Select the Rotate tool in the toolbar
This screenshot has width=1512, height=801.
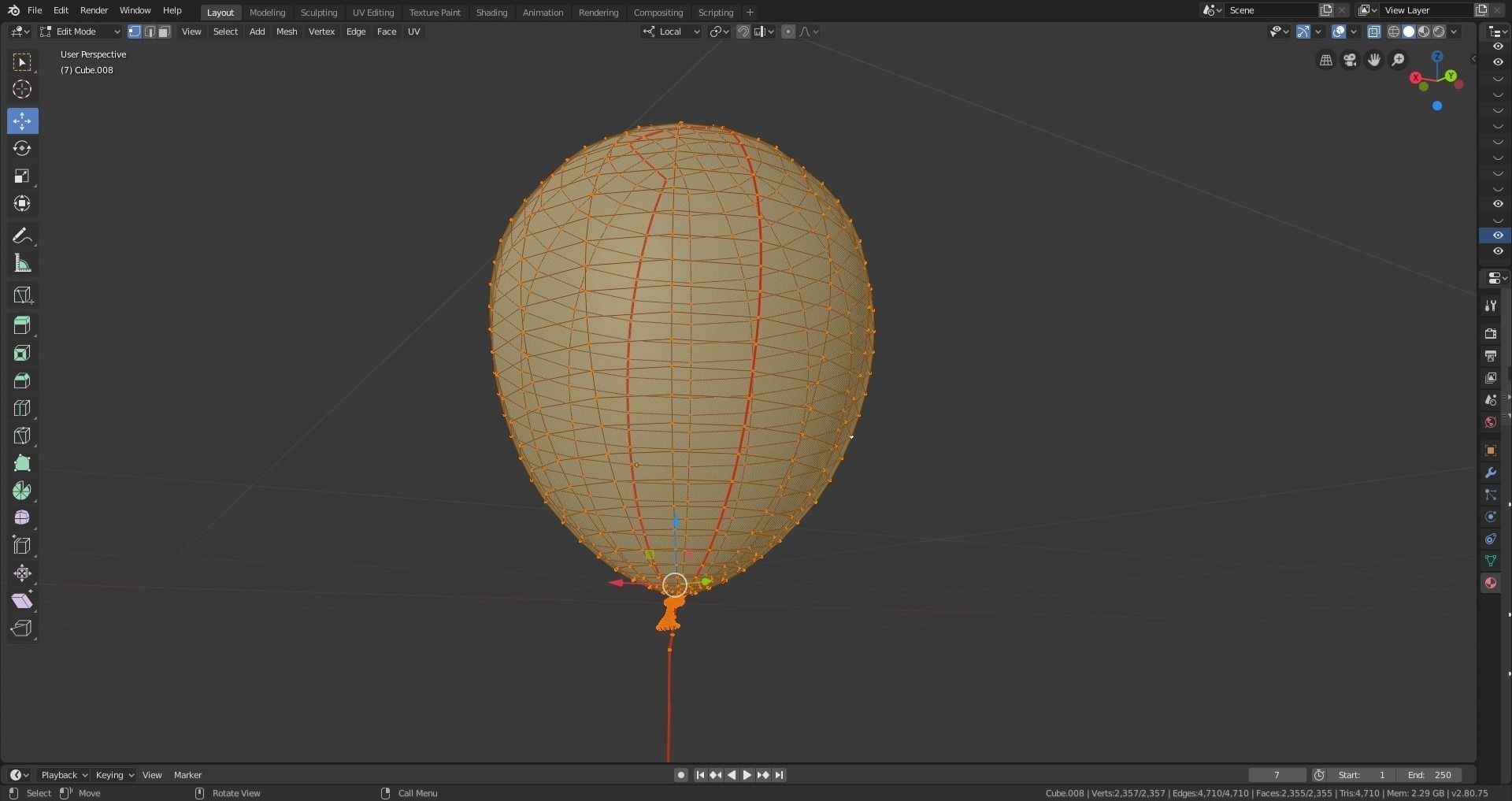point(22,148)
